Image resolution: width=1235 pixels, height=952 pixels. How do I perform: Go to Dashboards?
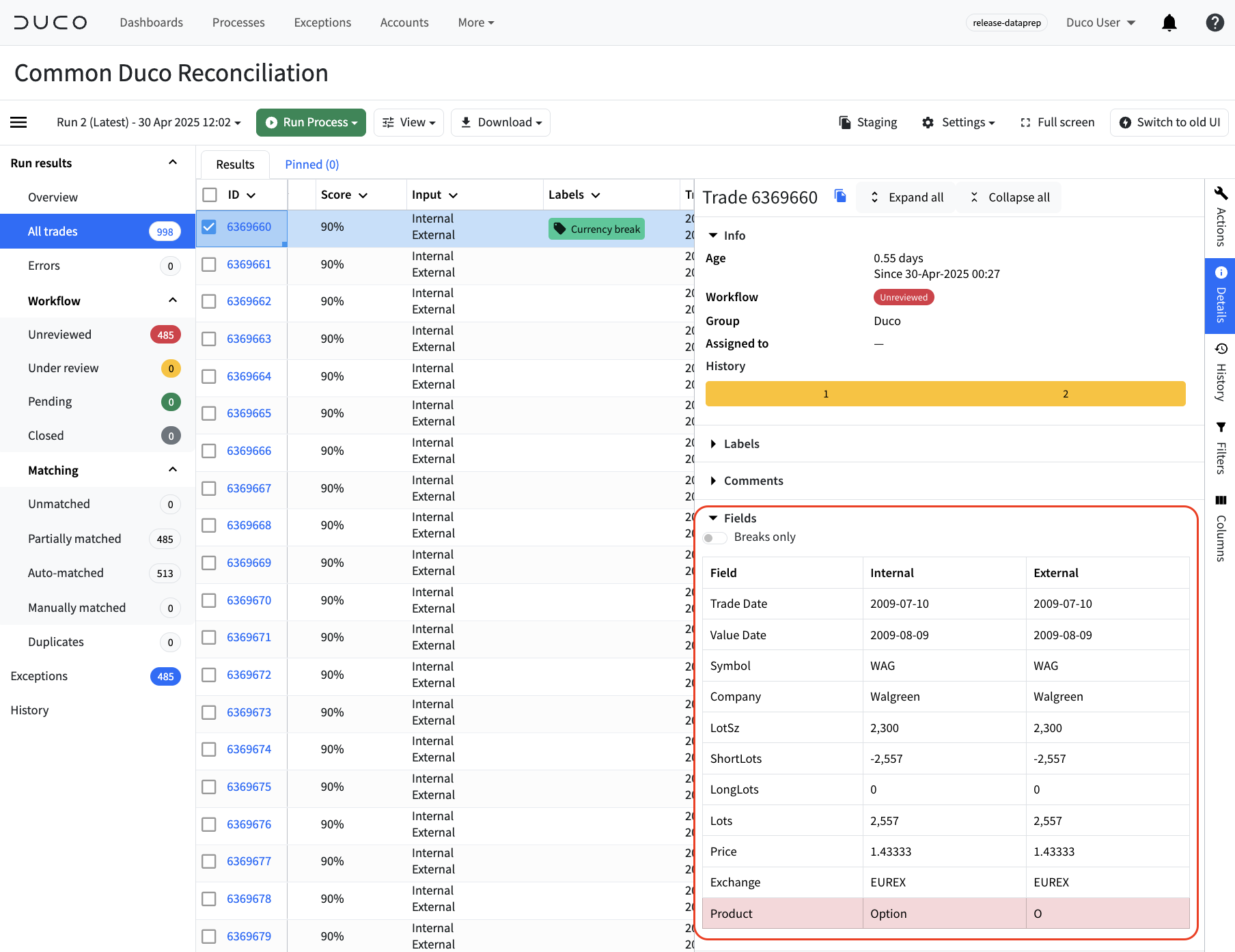tap(152, 23)
